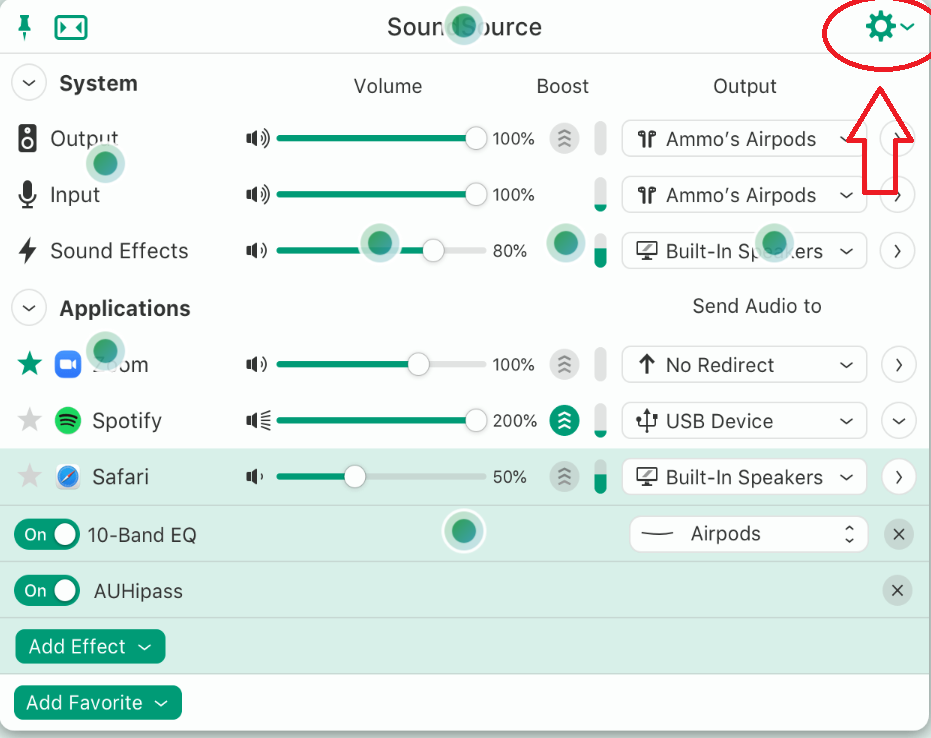Image resolution: width=931 pixels, height=738 pixels.
Task: Click the Safari volume slider knob
Action: [355, 476]
